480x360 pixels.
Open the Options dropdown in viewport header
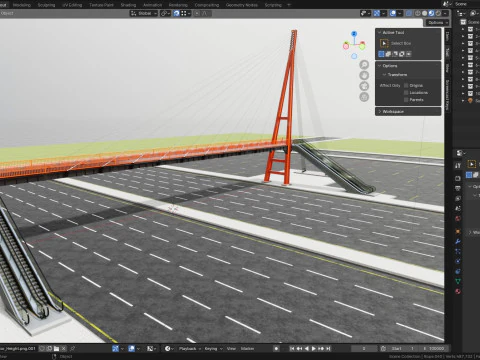point(438,23)
